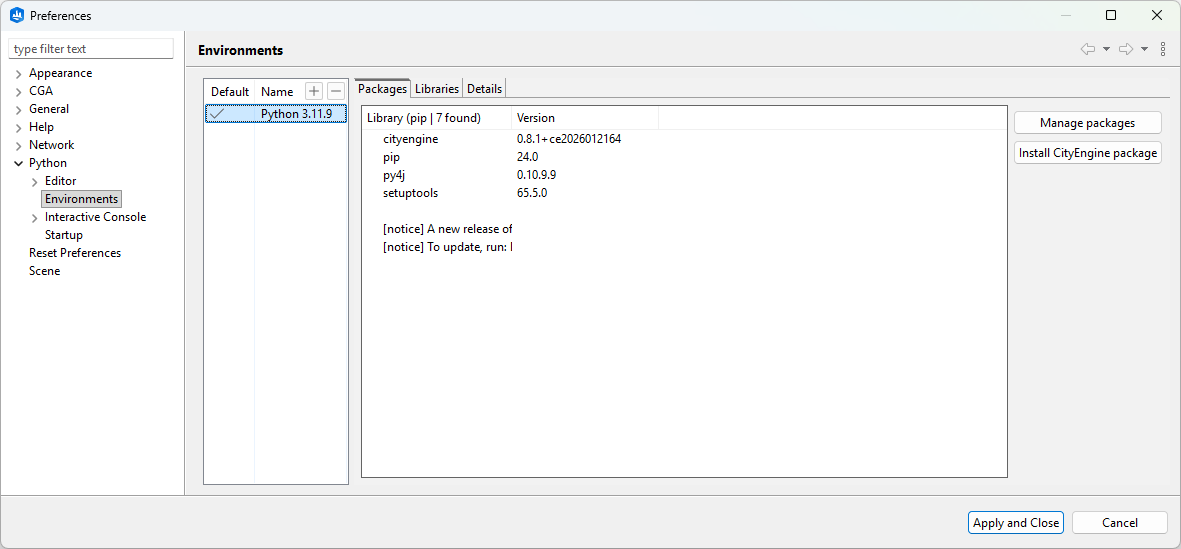Viewport: 1181px width, 549px height.
Task: Select Network in preferences tree
Action: pos(51,145)
